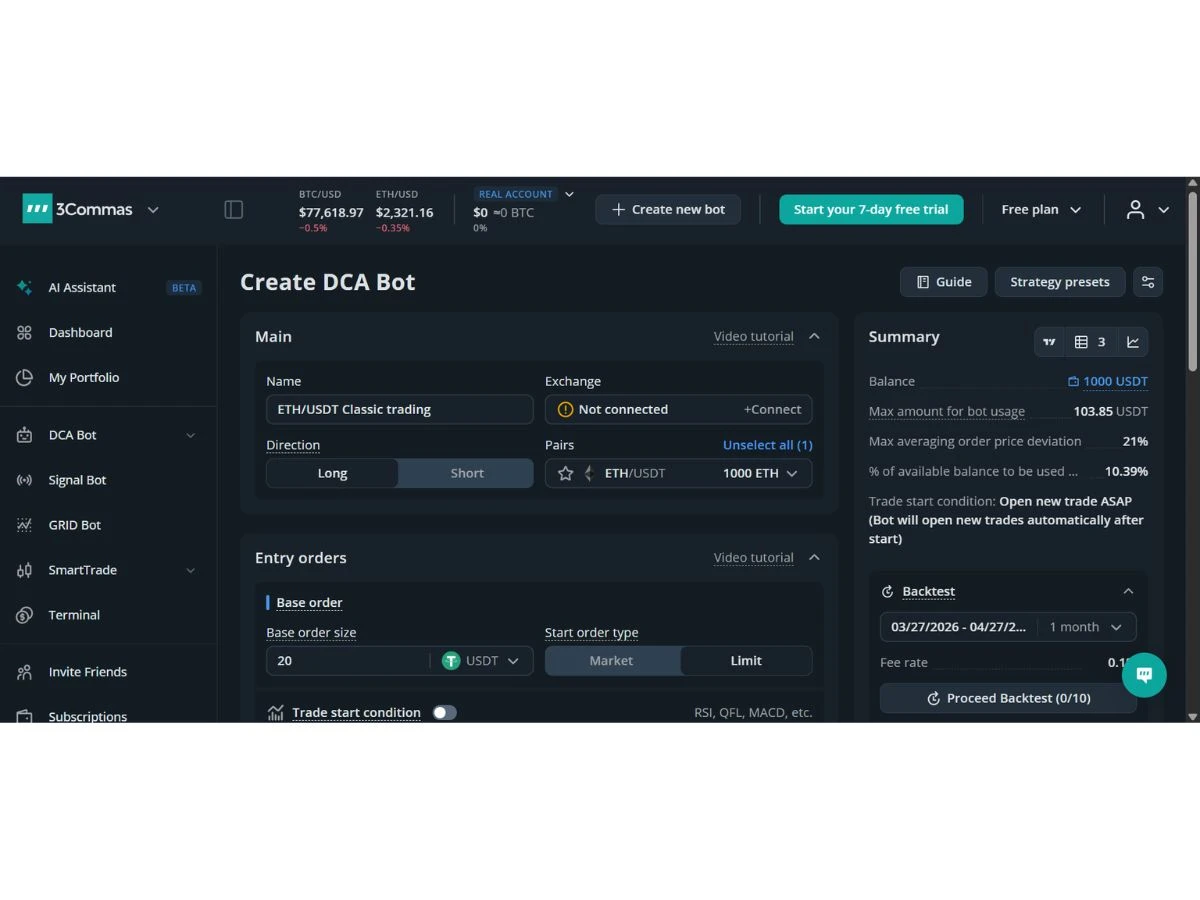The height and width of the screenshot is (900, 1200).
Task: Open the Guide button
Action: click(944, 282)
